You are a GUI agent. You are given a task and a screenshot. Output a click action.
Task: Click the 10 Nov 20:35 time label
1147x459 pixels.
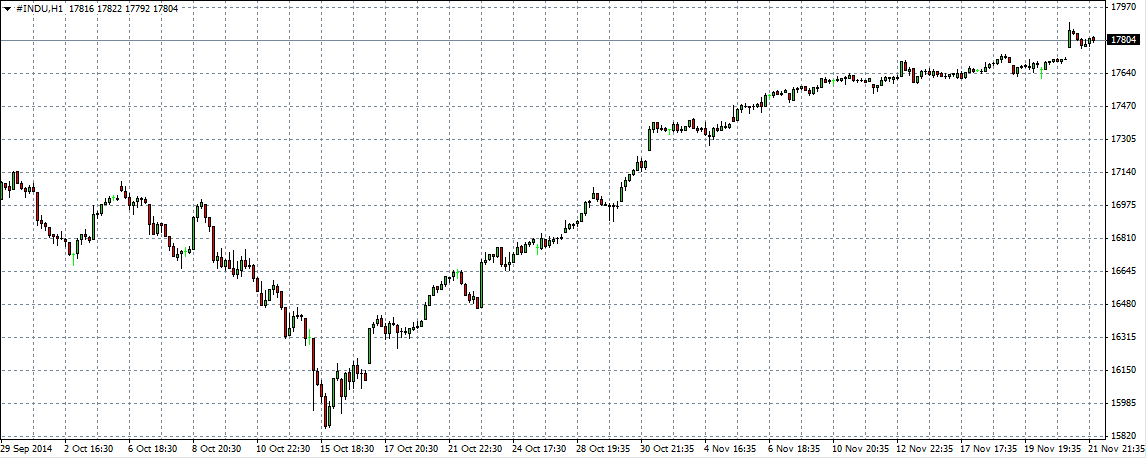tap(860, 450)
